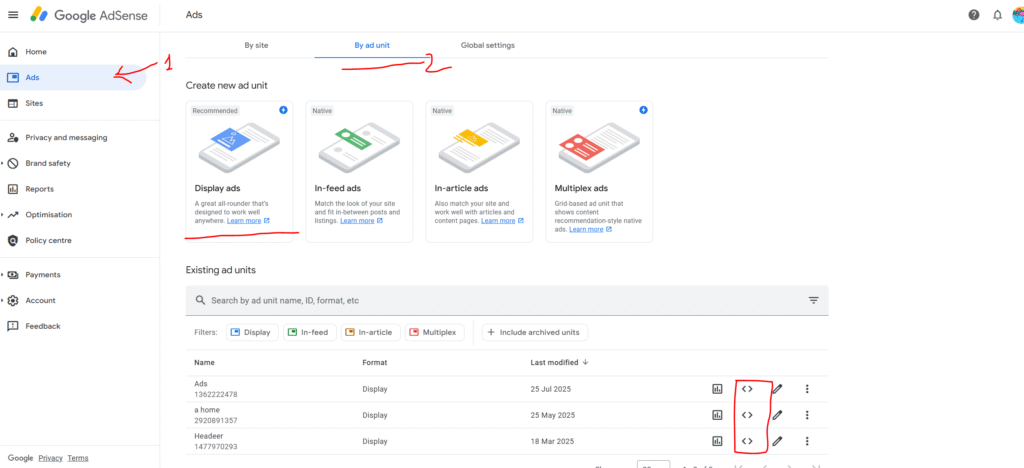Click the Help question mark icon

(x=973, y=15)
